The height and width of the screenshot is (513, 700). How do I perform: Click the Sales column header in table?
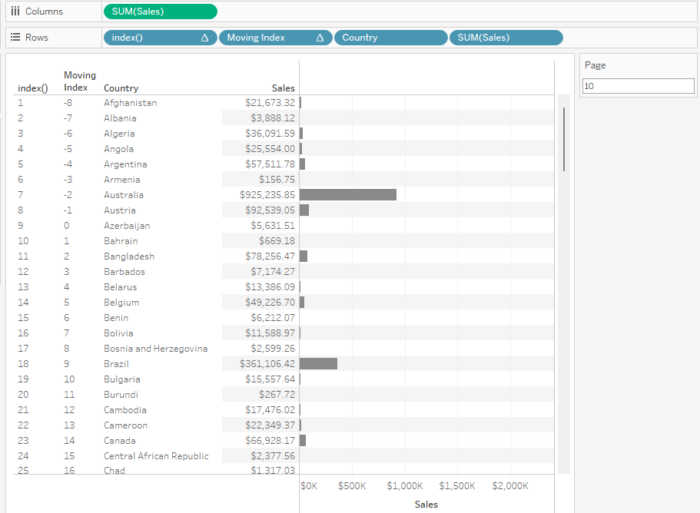point(283,88)
